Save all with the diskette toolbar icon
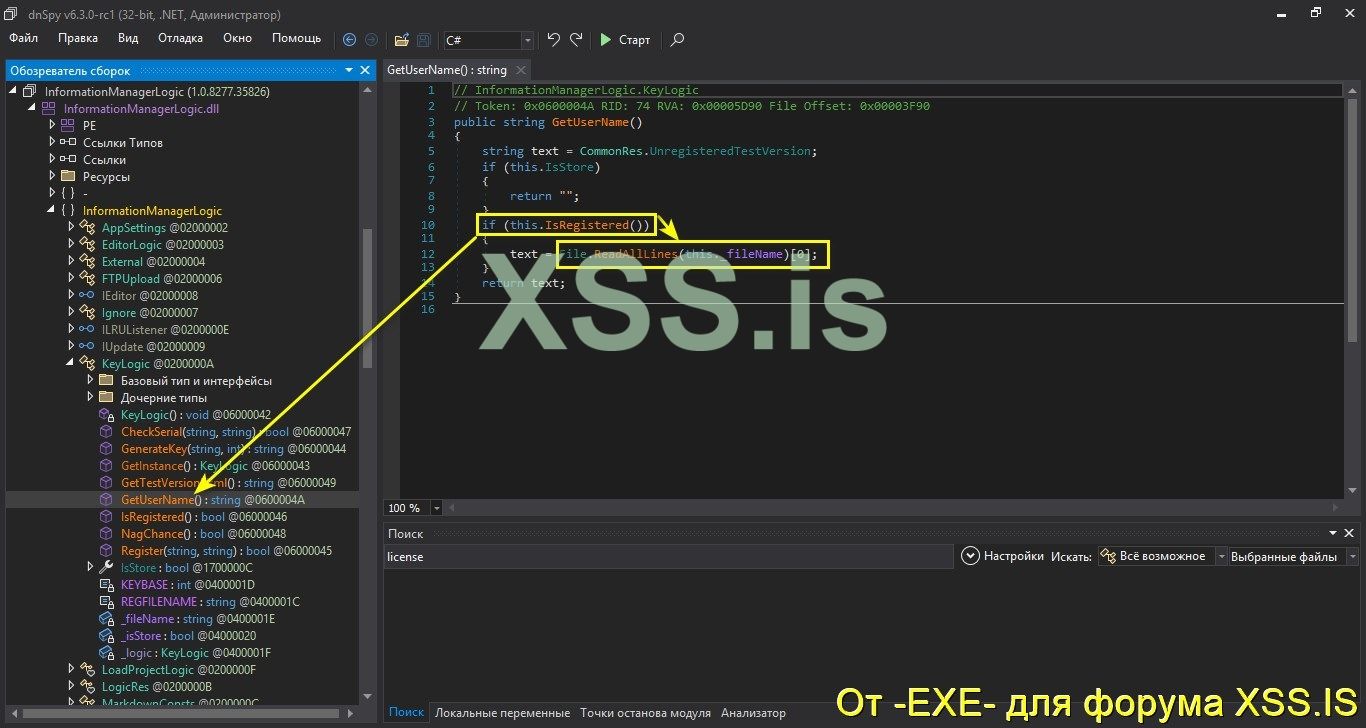Screen dimensions: 1366x728 423,40
